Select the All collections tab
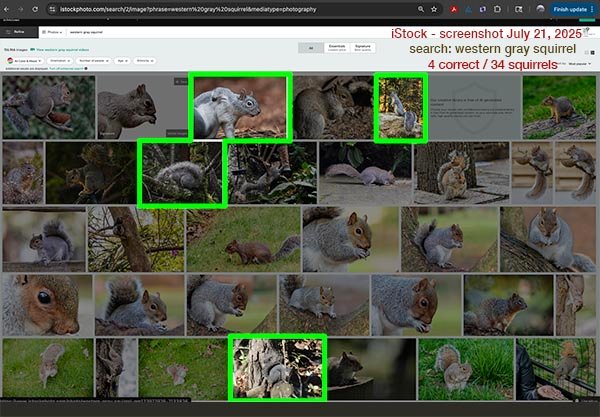Image resolution: width=600 pixels, height=417 pixels. click(x=311, y=48)
